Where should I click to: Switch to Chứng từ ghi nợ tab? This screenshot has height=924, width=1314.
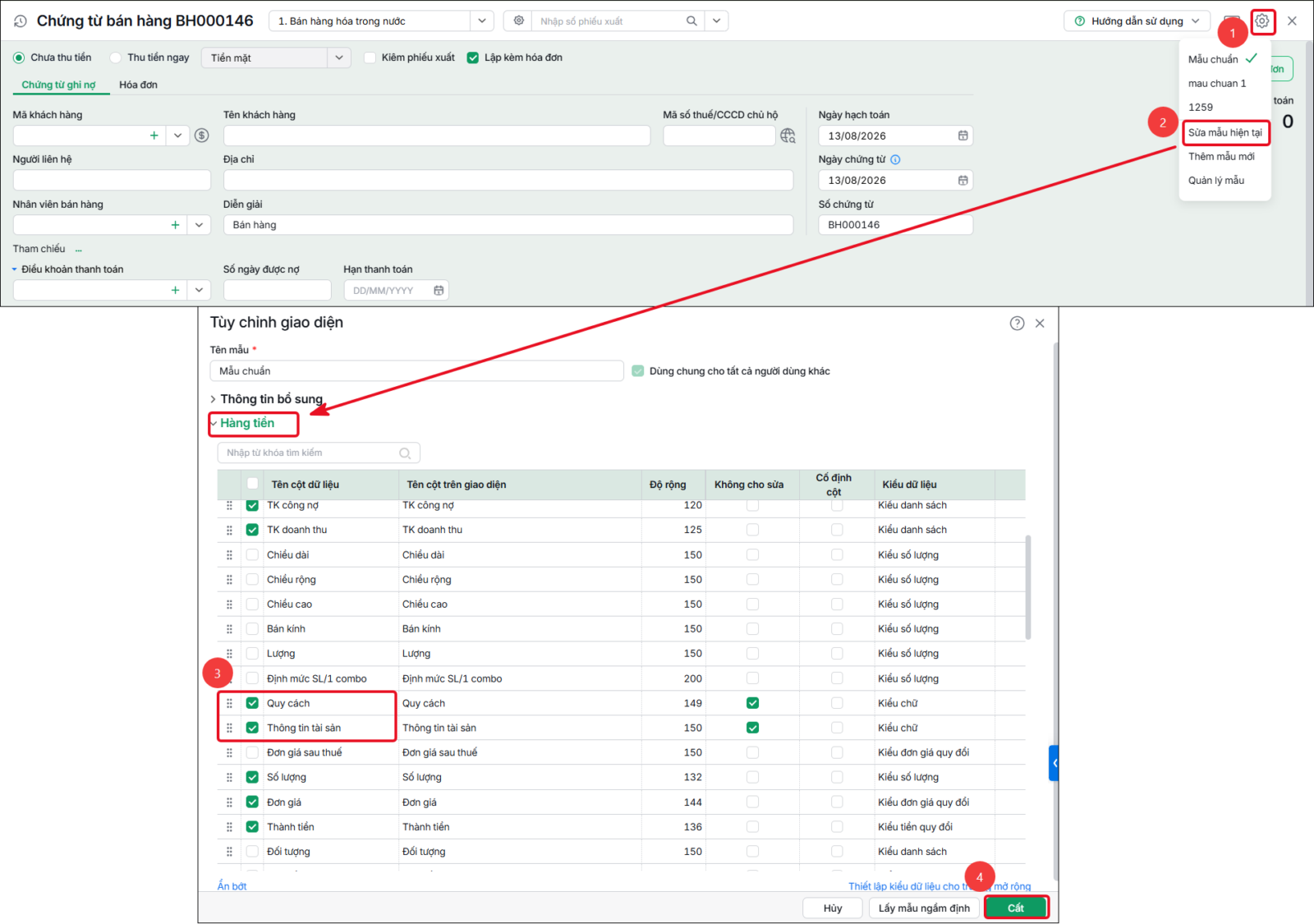pyautogui.click(x=58, y=85)
